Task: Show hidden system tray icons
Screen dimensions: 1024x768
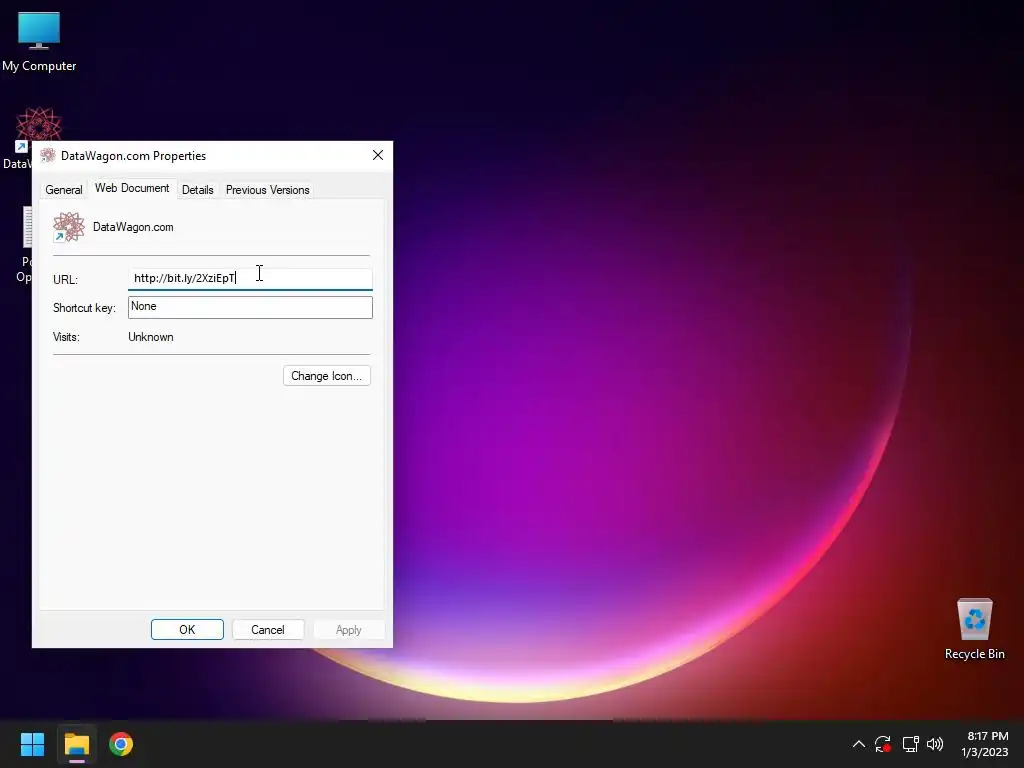Action: 859,744
